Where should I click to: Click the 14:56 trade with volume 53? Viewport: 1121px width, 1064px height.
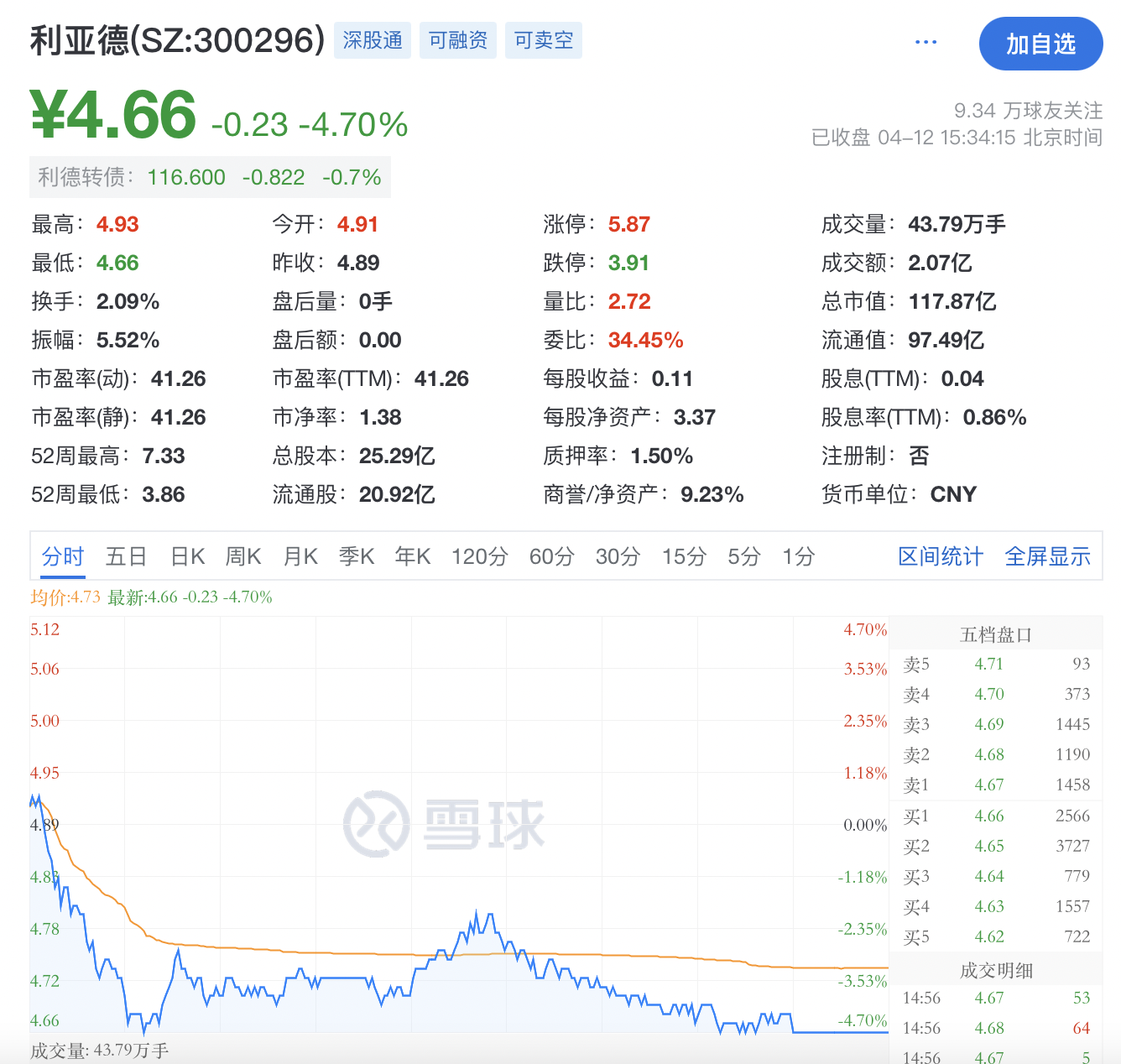pyautogui.click(x=996, y=998)
